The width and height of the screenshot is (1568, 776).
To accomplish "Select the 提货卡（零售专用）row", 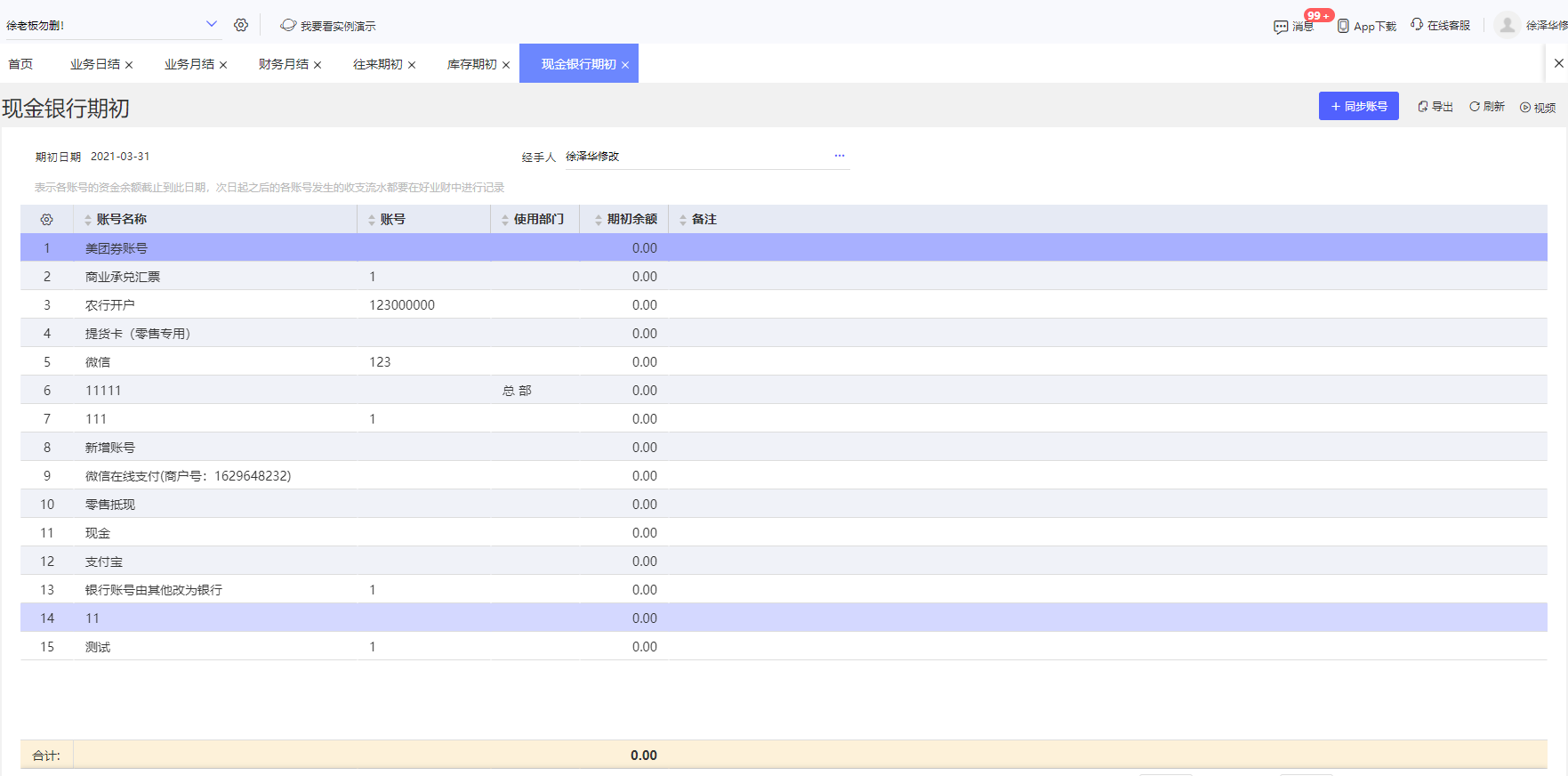I will pos(784,334).
